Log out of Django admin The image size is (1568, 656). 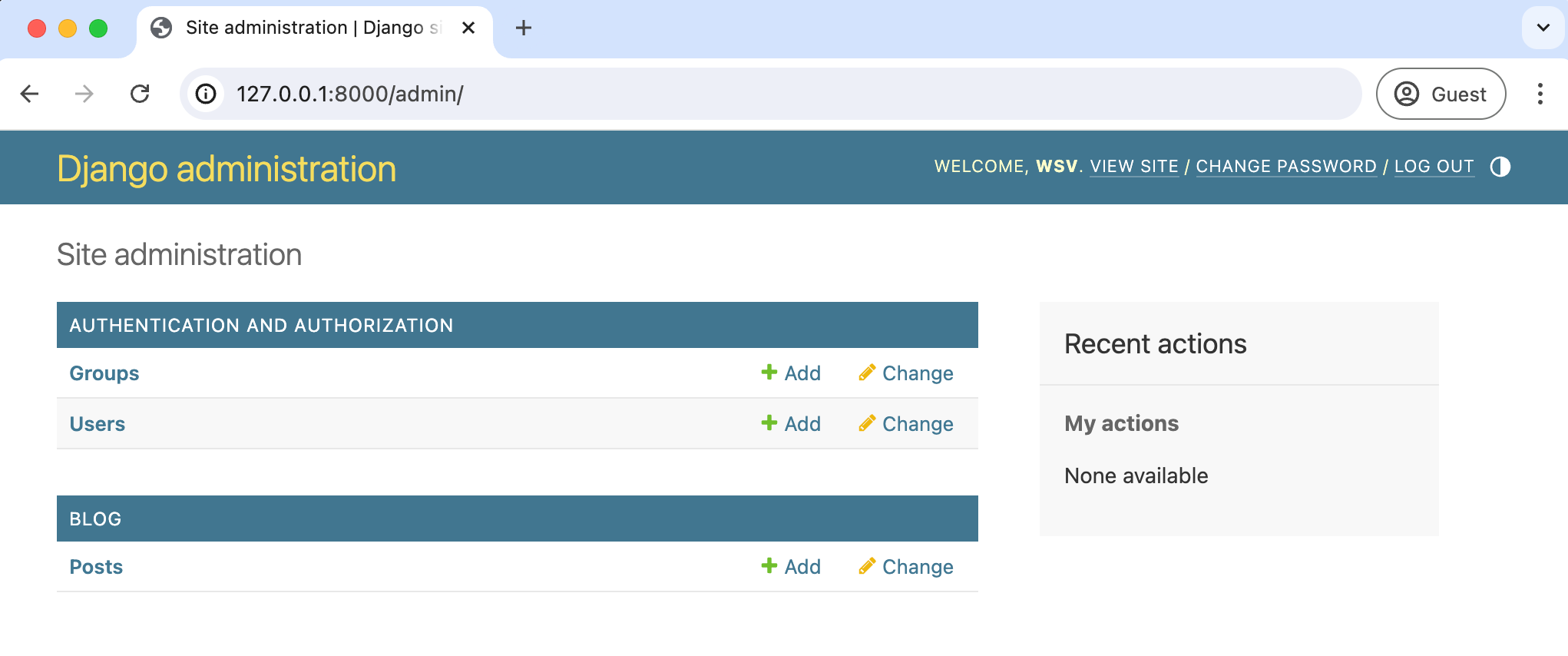click(1434, 167)
